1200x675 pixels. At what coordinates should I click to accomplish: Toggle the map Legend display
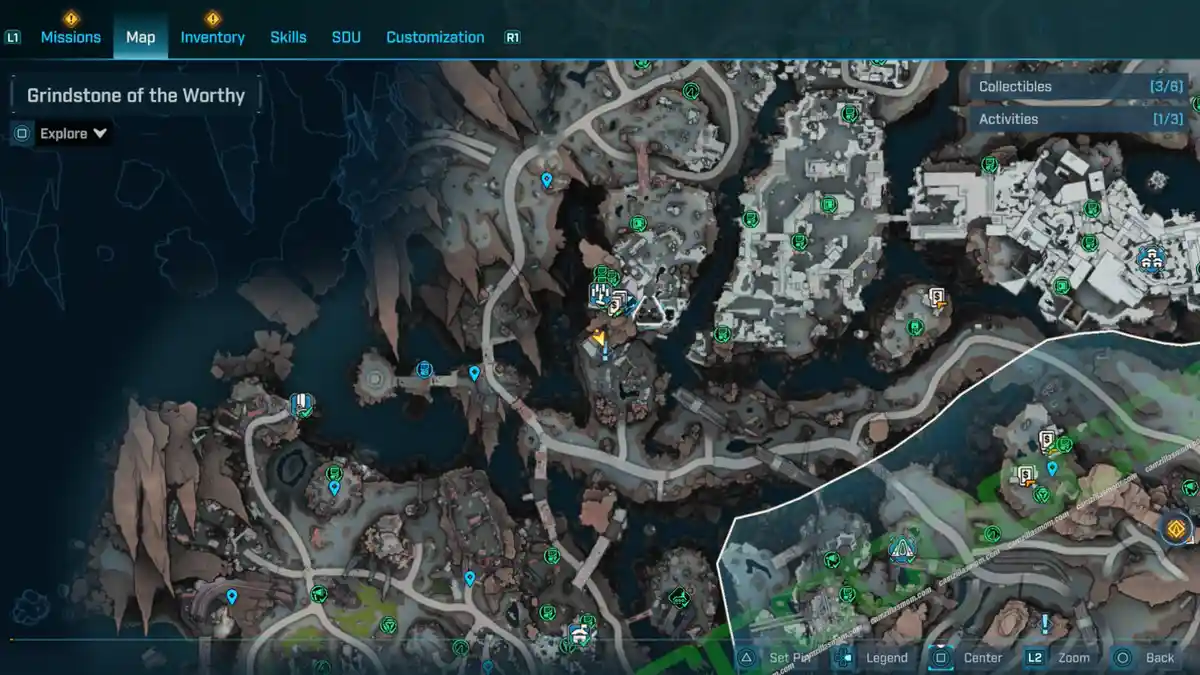(x=873, y=657)
